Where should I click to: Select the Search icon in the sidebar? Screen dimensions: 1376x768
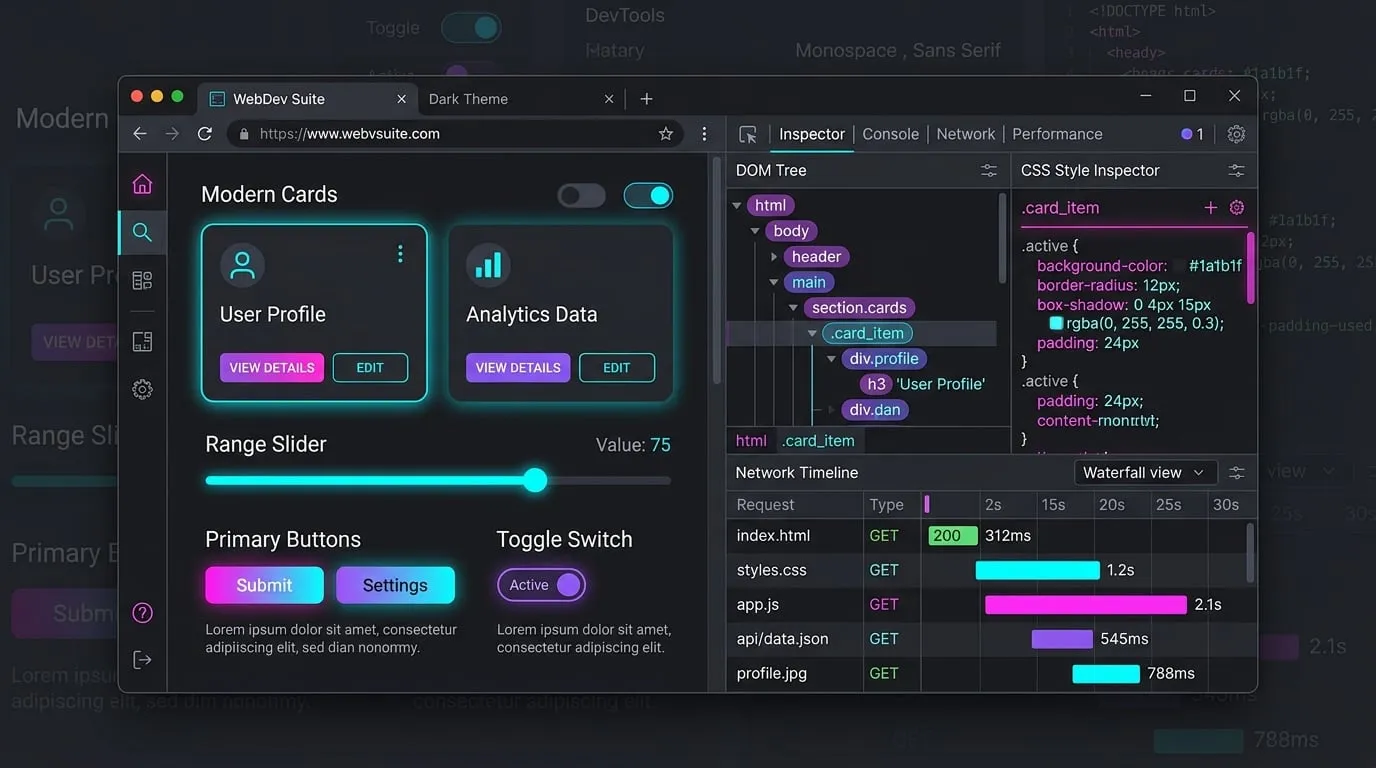142,232
